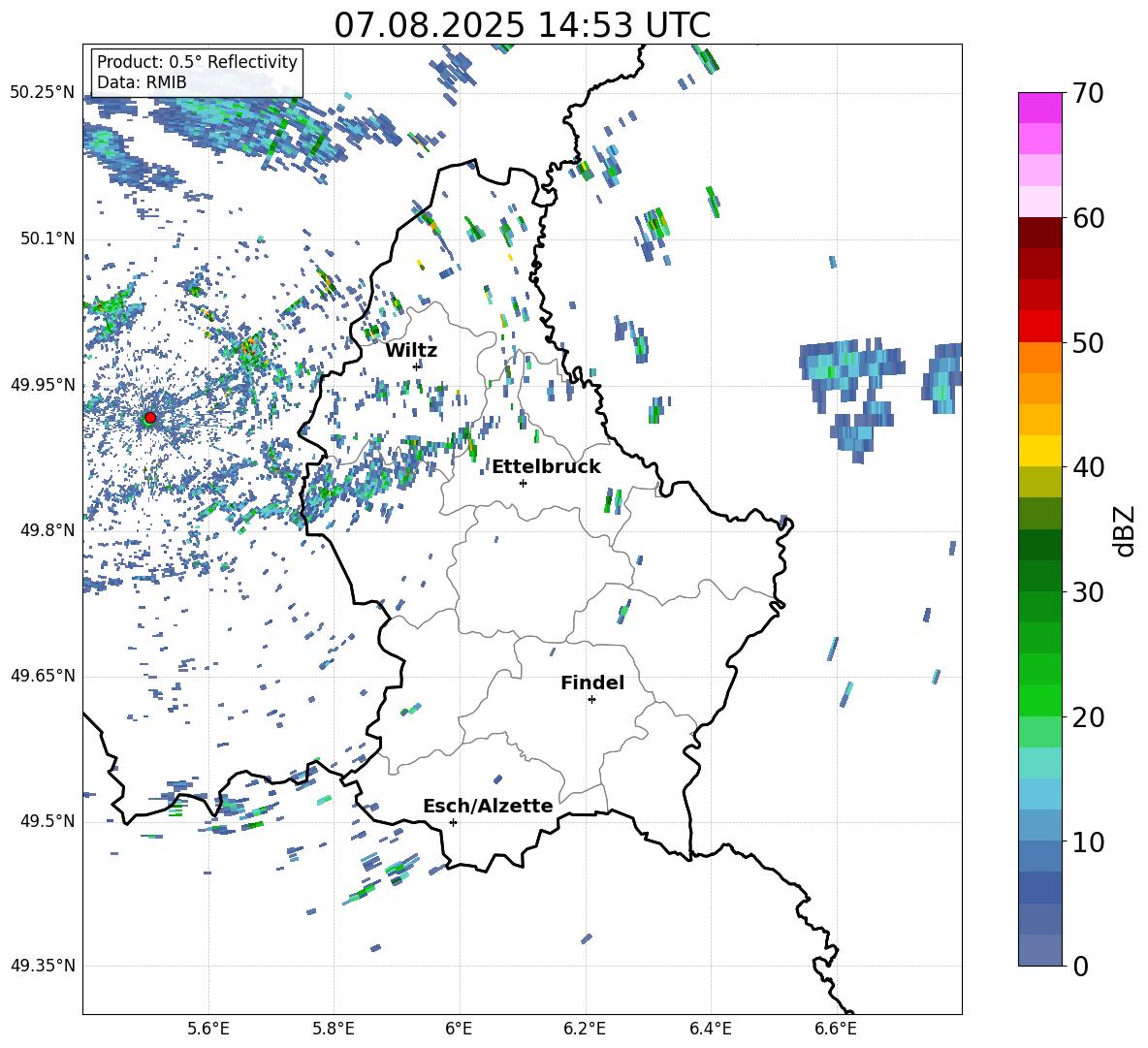Click the Esch/Alzette city label
The width and height of the screenshot is (1148, 1048).
[x=488, y=807]
